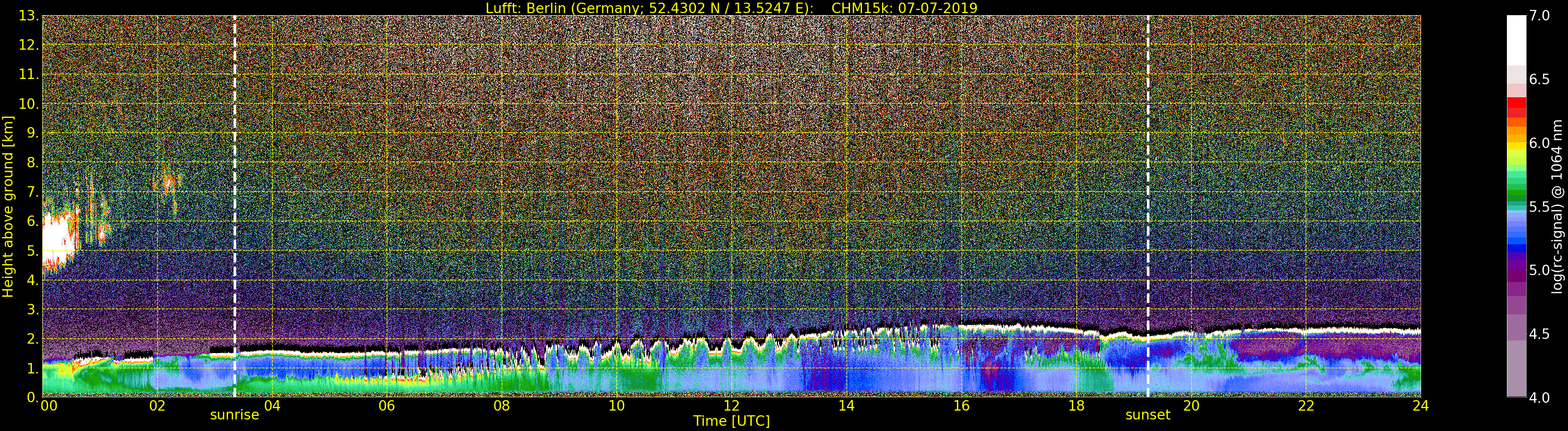Click the 'sunset' label below the axis
Image resolution: width=1568 pixels, height=431 pixels.
point(1147,415)
